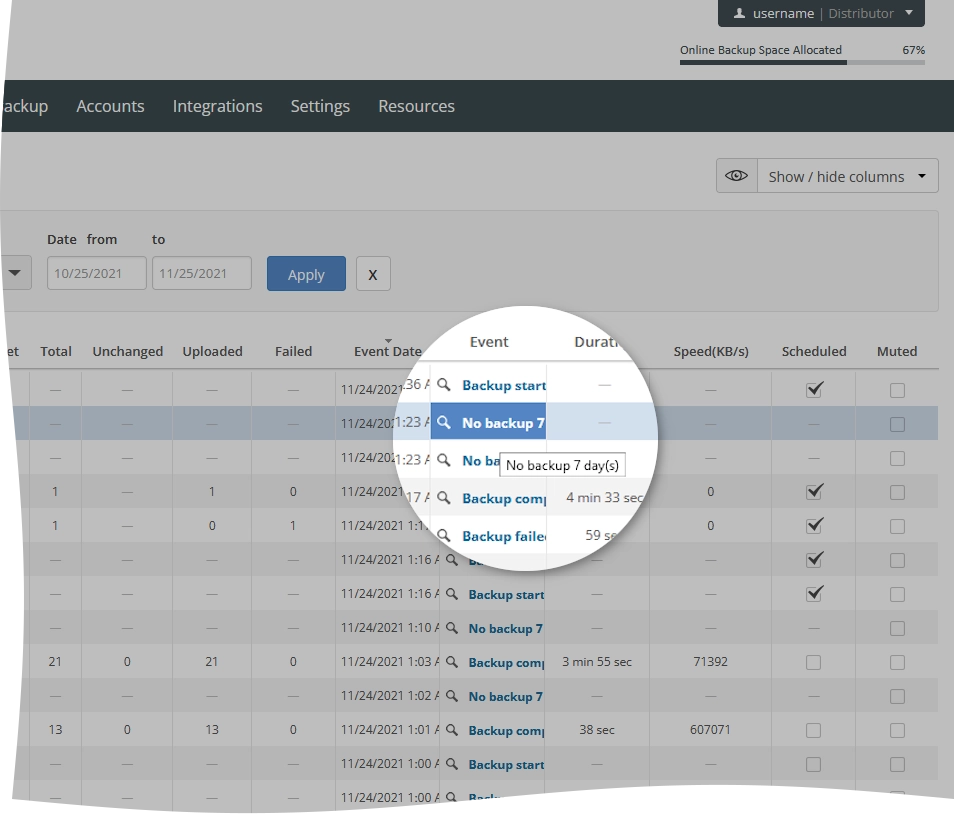
Task: Check Scheduled in the 3 min 55 sec row
Action: pos(813,662)
